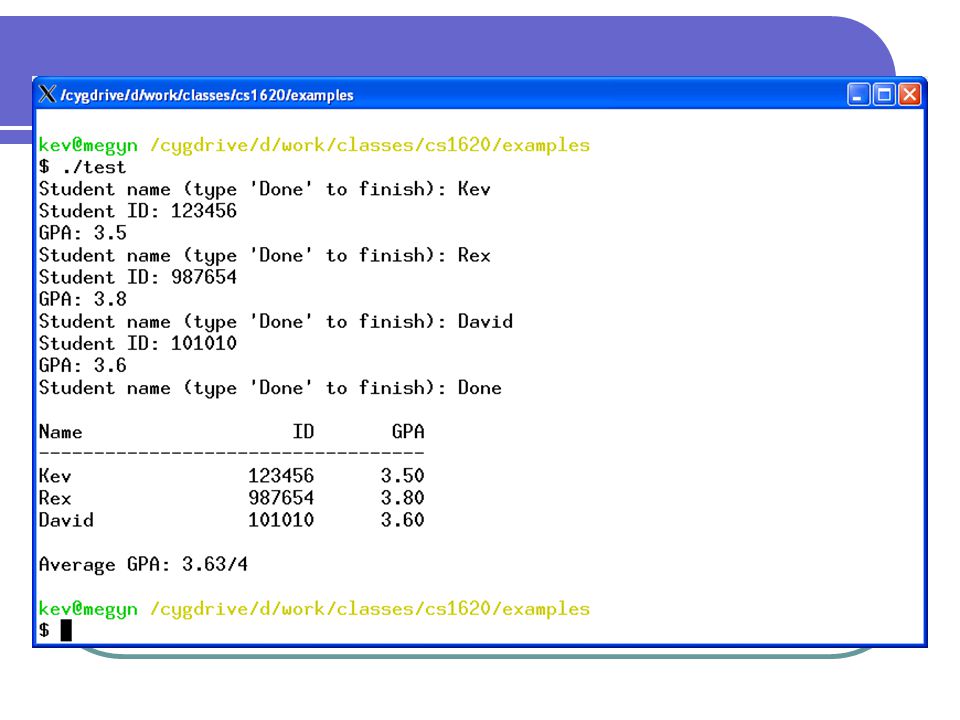This screenshot has height=720, width=960.
Task: Click table GPA value 3.50
Action: pos(402,476)
